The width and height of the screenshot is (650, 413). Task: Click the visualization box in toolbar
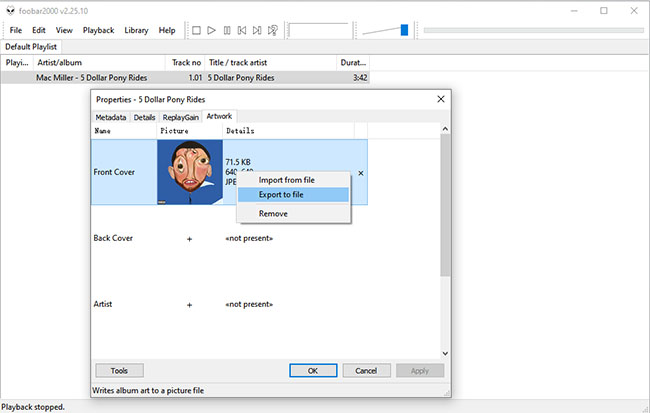click(x=319, y=30)
